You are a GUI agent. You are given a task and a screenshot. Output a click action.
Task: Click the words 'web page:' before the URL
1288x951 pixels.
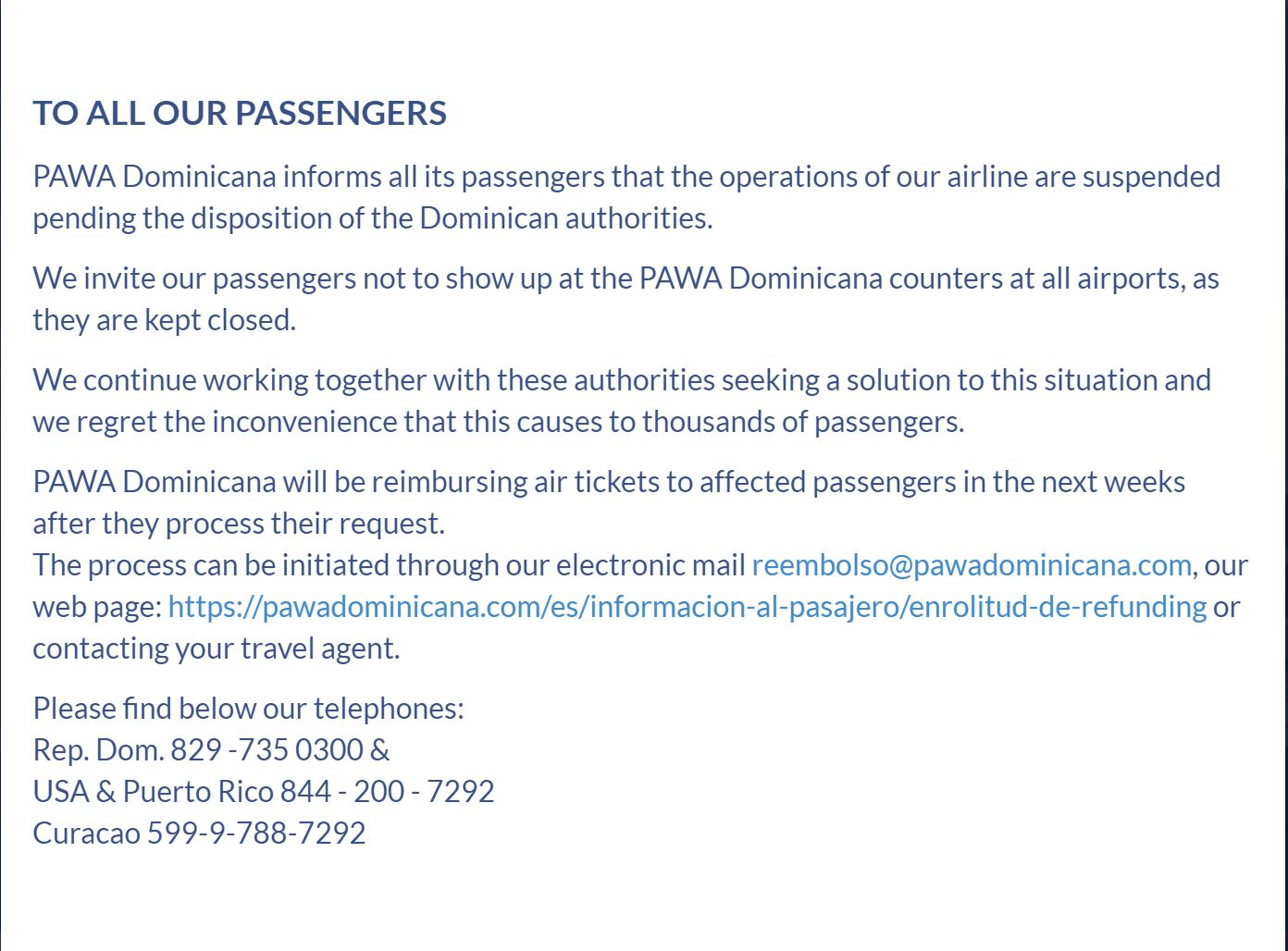(x=97, y=606)
